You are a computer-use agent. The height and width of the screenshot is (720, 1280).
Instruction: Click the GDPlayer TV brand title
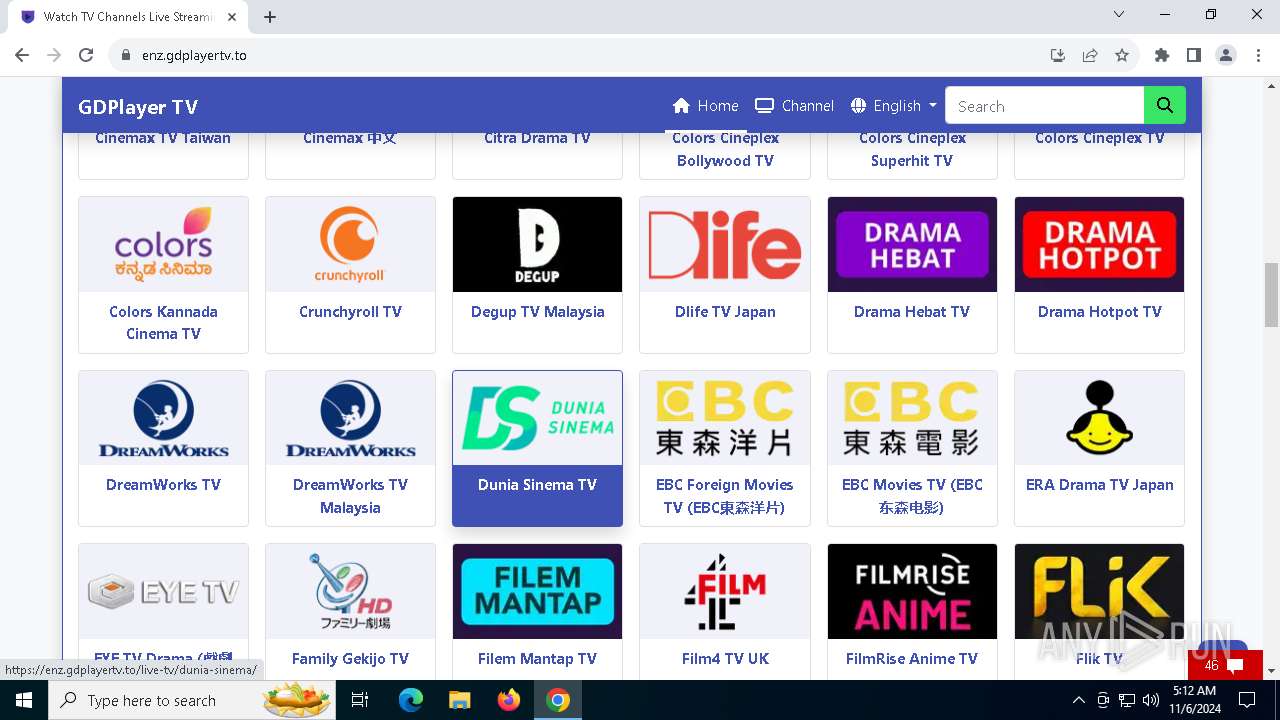coord(138,107)
